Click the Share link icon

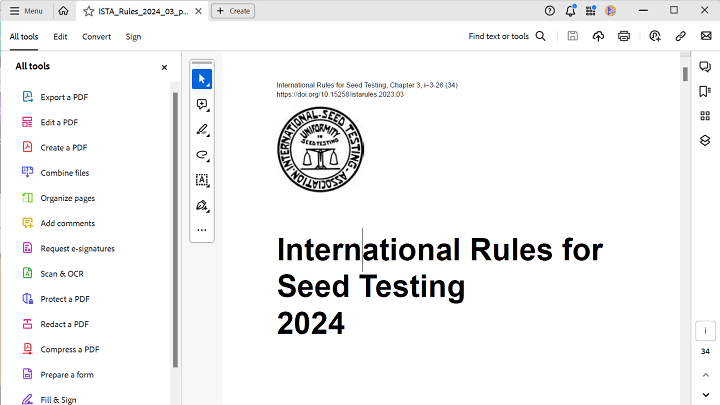[x=680, y=36]
